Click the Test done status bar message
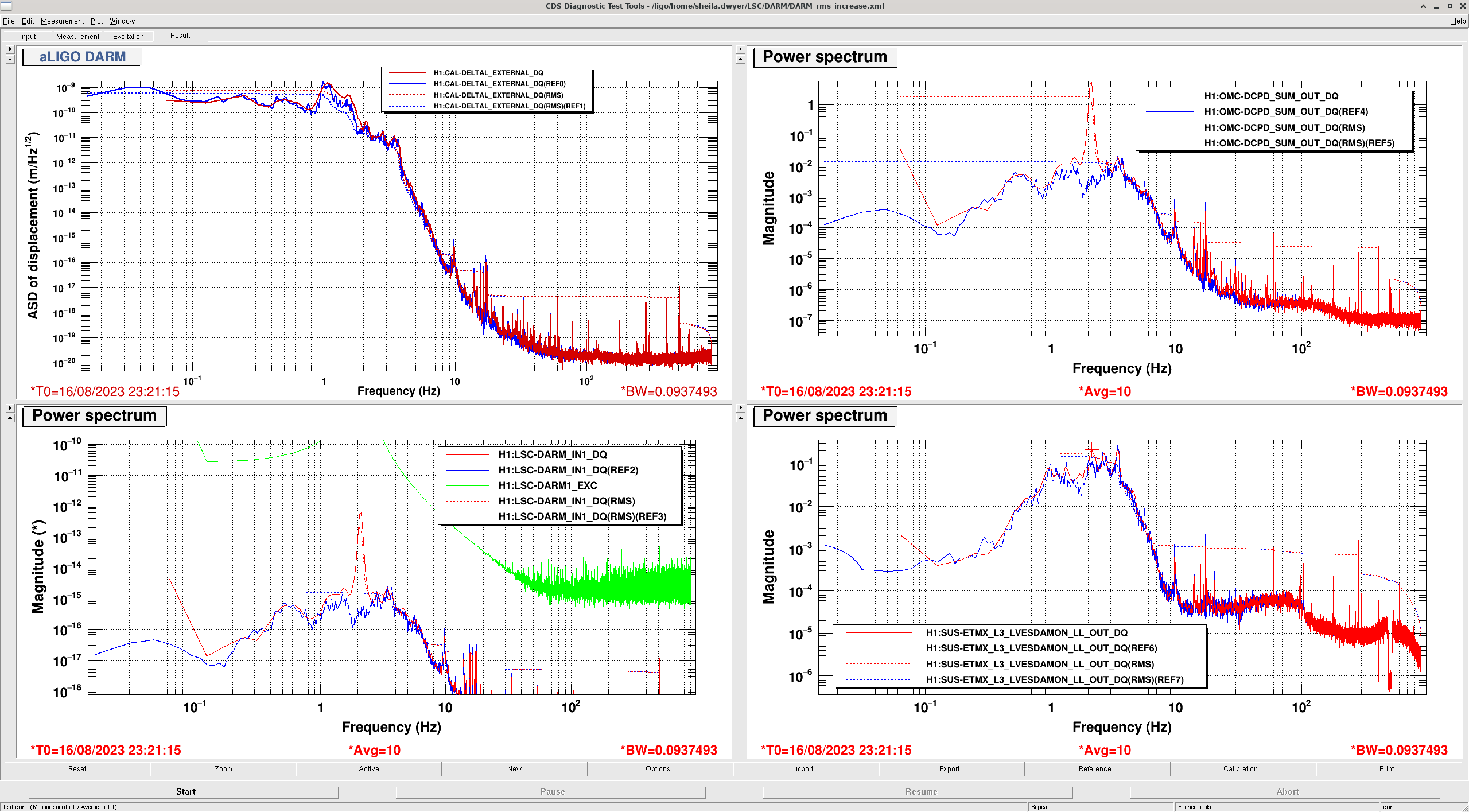This screenshot has height=812, width=1469. point(60,807)
